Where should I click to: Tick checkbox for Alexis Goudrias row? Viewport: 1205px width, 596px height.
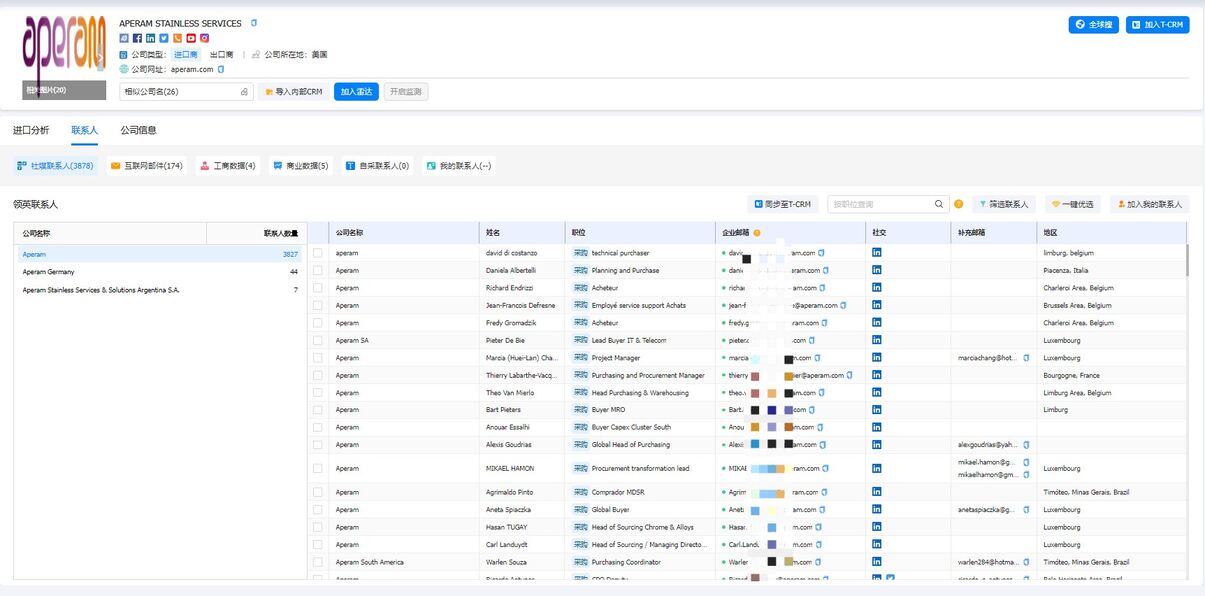pos(318,444)
